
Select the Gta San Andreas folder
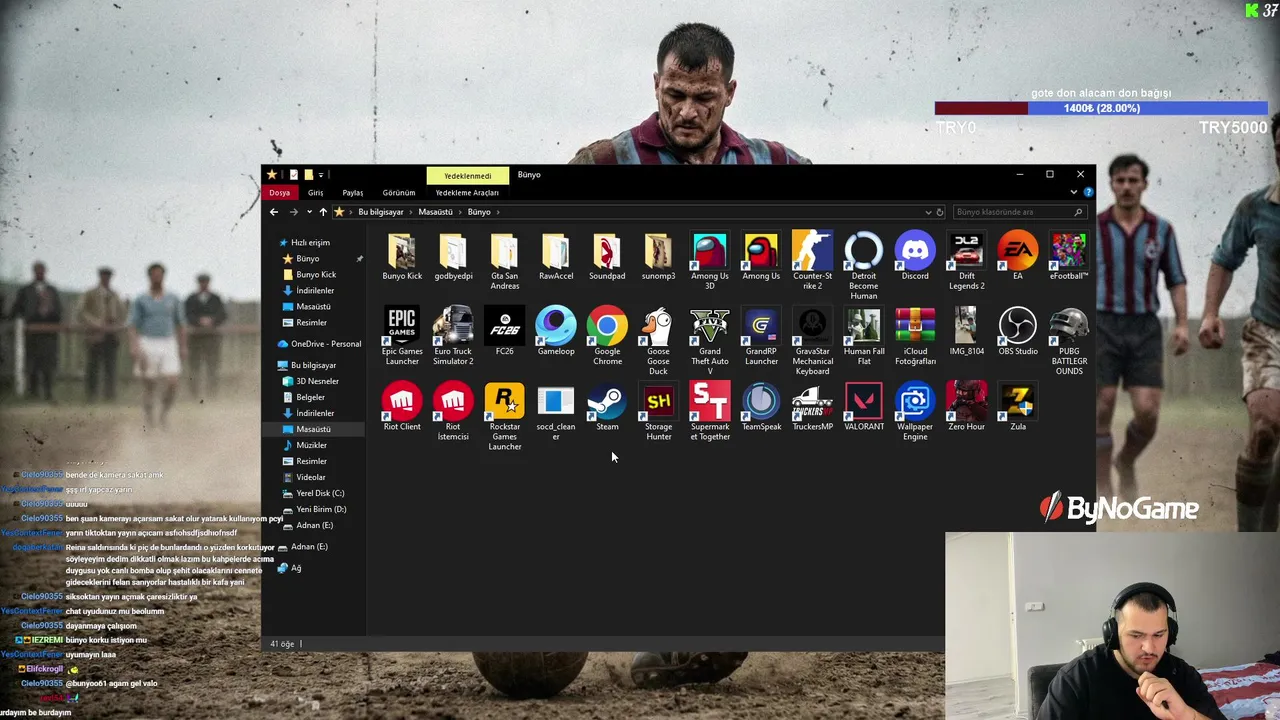(504, 261)
